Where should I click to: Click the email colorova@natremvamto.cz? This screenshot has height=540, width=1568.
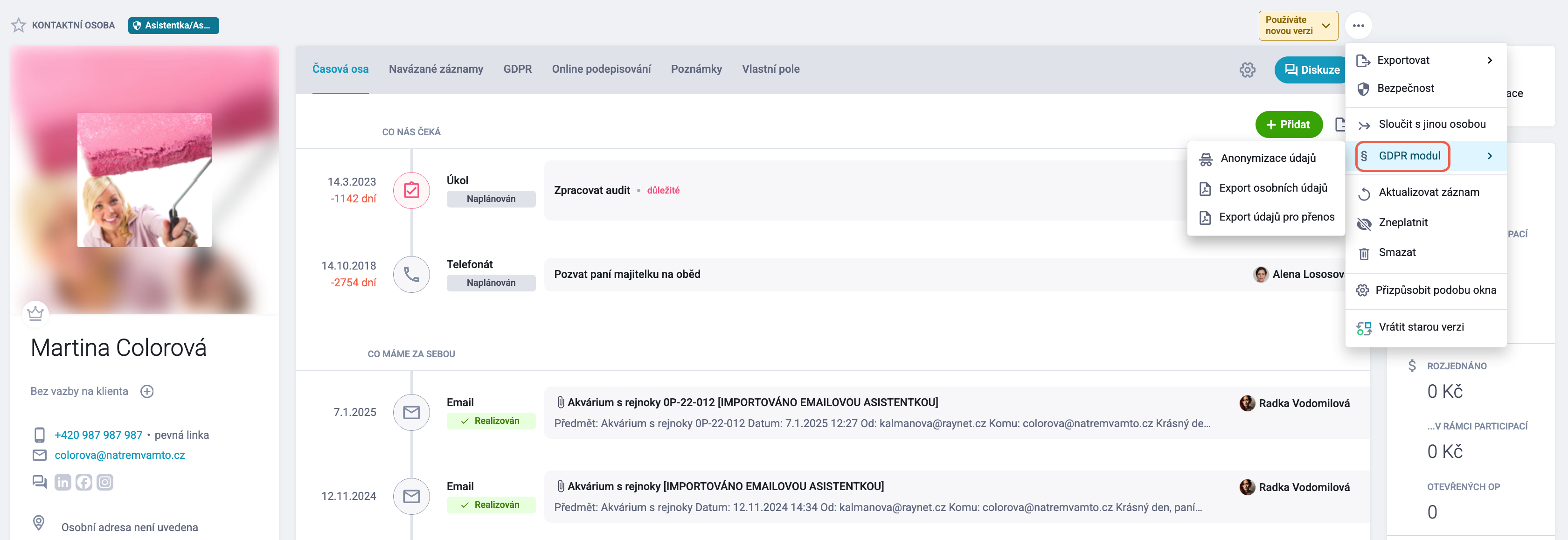[120, 456]
